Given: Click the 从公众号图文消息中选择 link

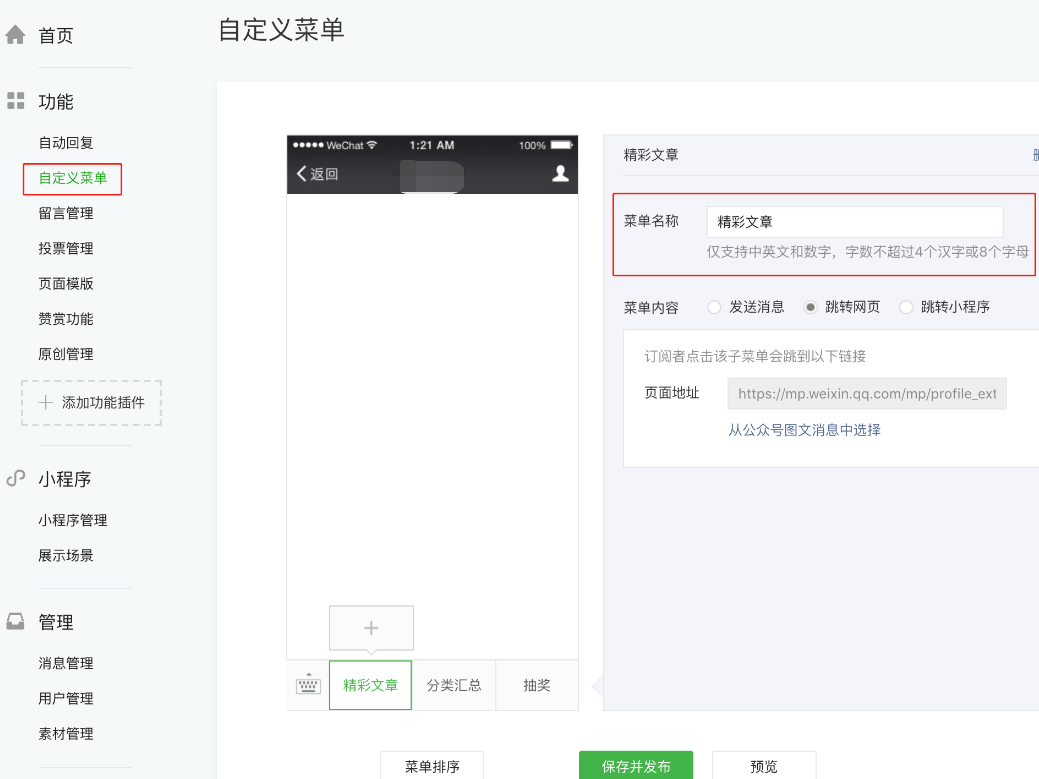Looking at the screenshot, I should (x=804, y=430).
